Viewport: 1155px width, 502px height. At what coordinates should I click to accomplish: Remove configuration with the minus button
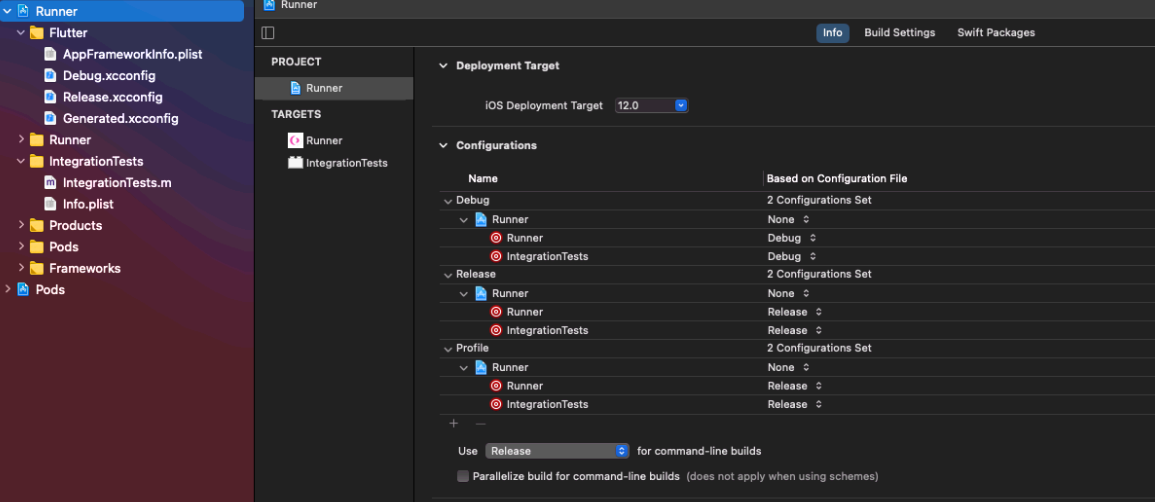point(480,423)
